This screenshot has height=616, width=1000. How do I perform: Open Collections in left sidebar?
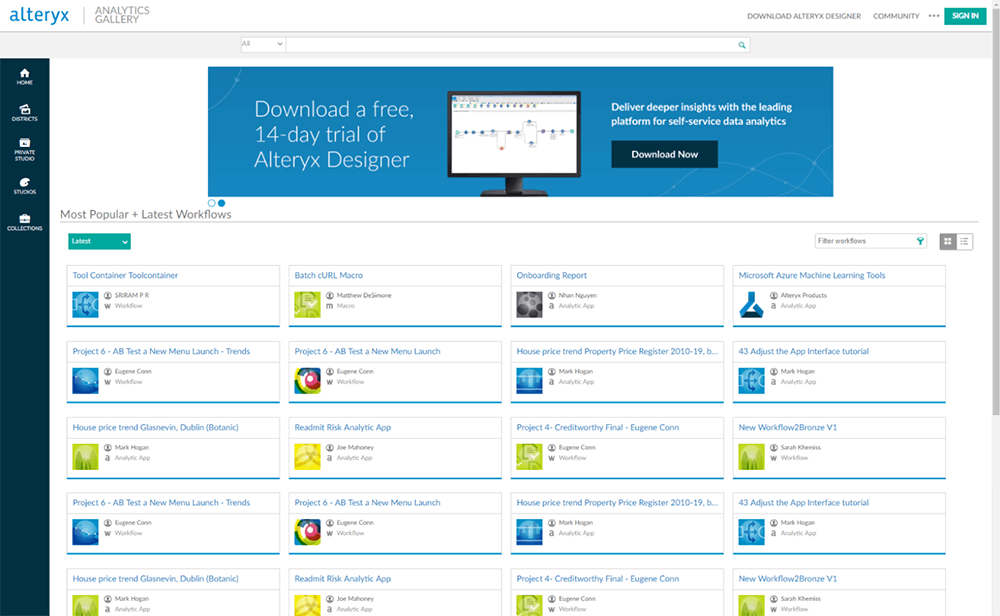24,222
